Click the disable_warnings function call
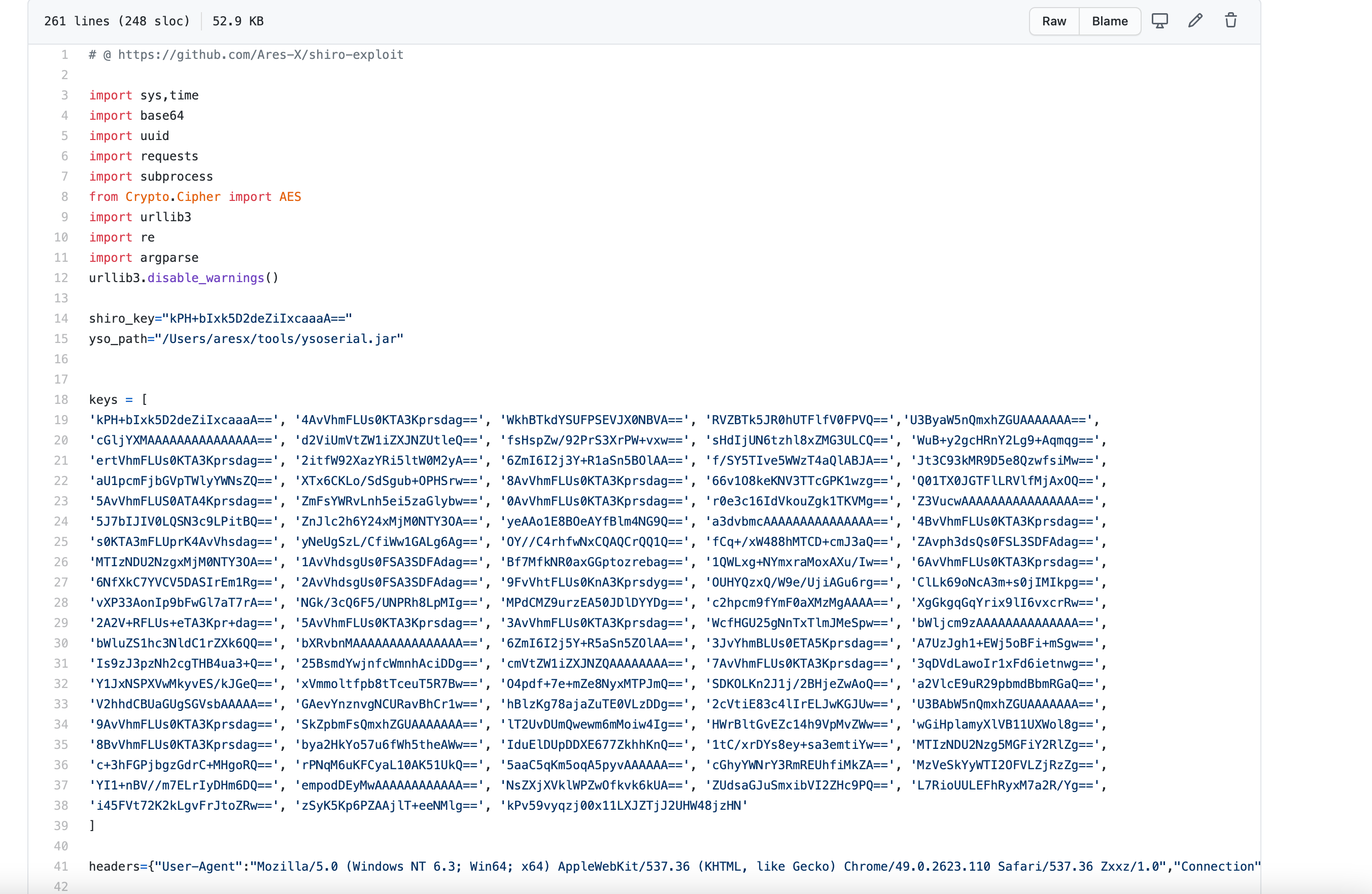 pyautogui.click(x=205, y=278)
